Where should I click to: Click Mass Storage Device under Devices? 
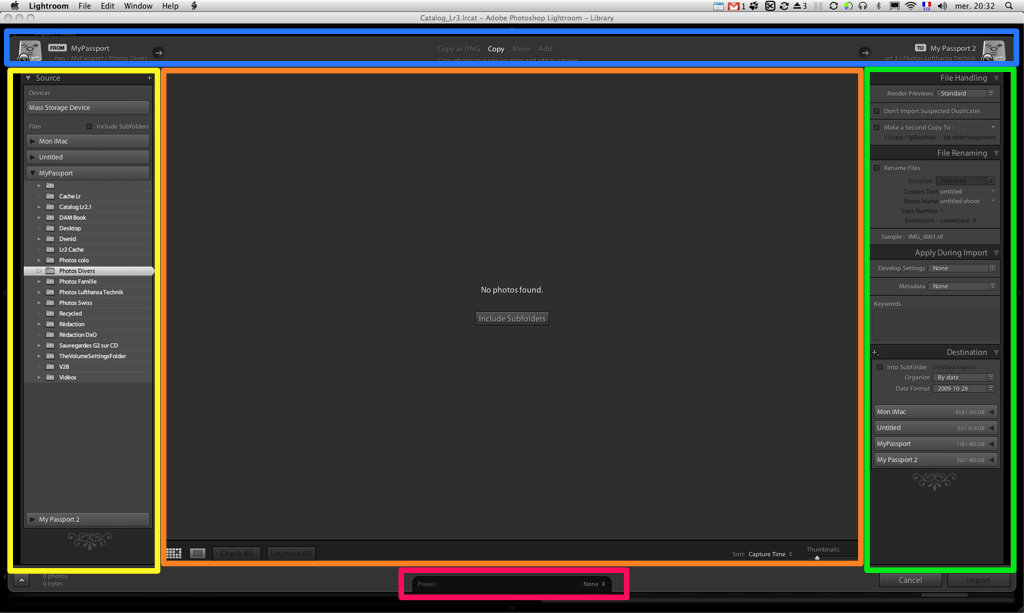pyautogui.click(x=88, y=108)
